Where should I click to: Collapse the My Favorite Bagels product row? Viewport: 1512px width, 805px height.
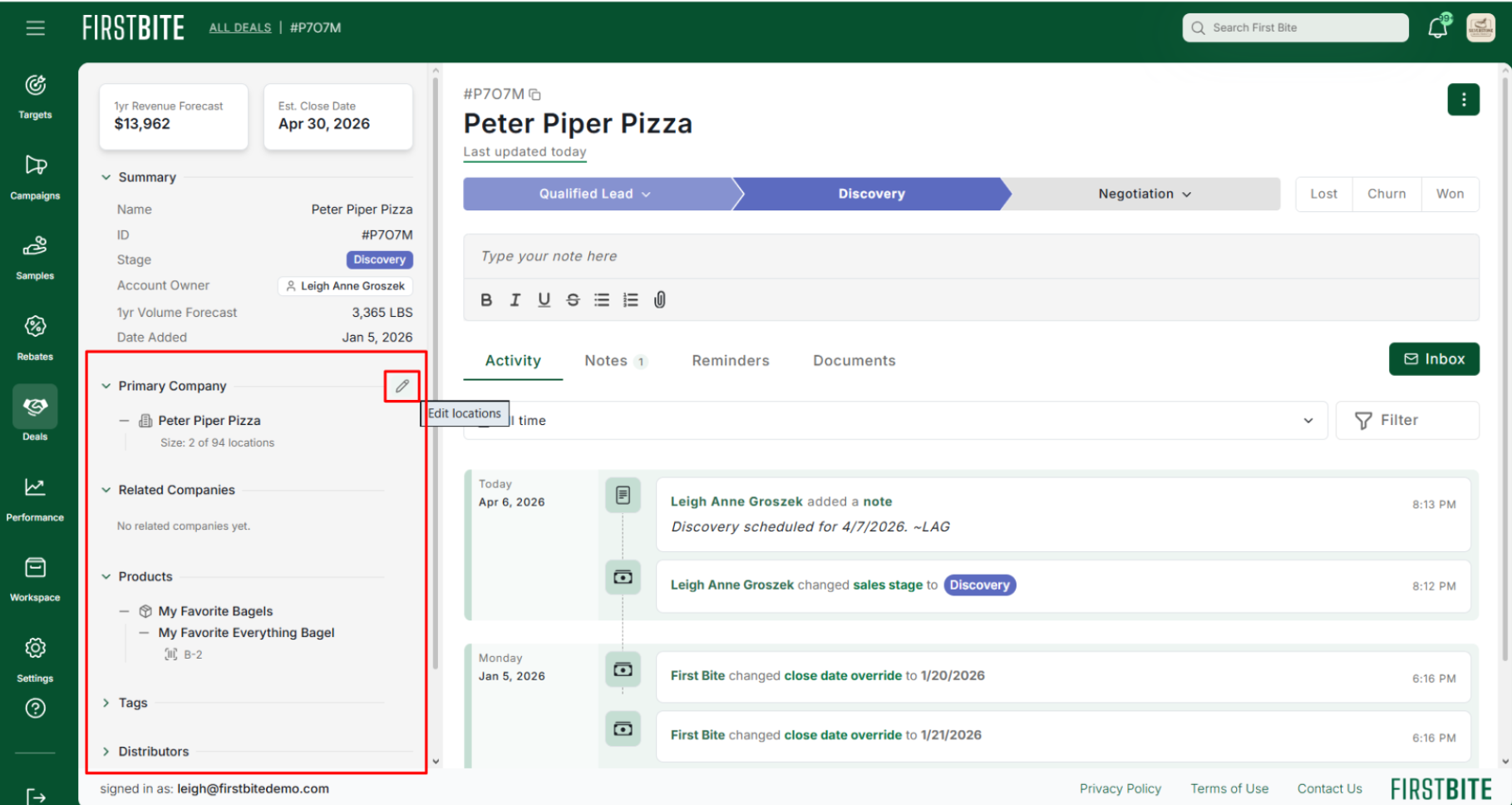pyautogui.click(x=125, y=611)
